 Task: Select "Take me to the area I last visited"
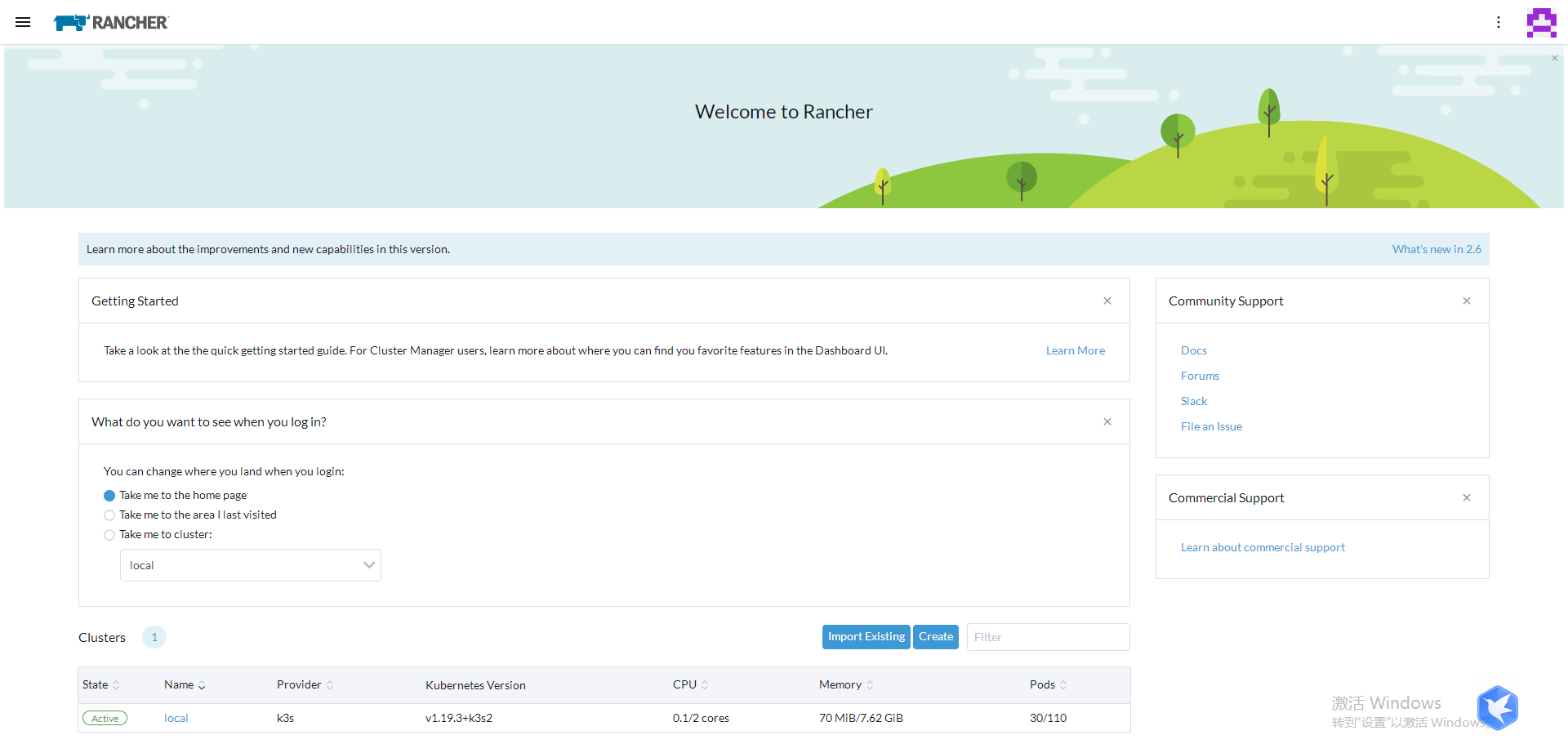click(109, 515)
